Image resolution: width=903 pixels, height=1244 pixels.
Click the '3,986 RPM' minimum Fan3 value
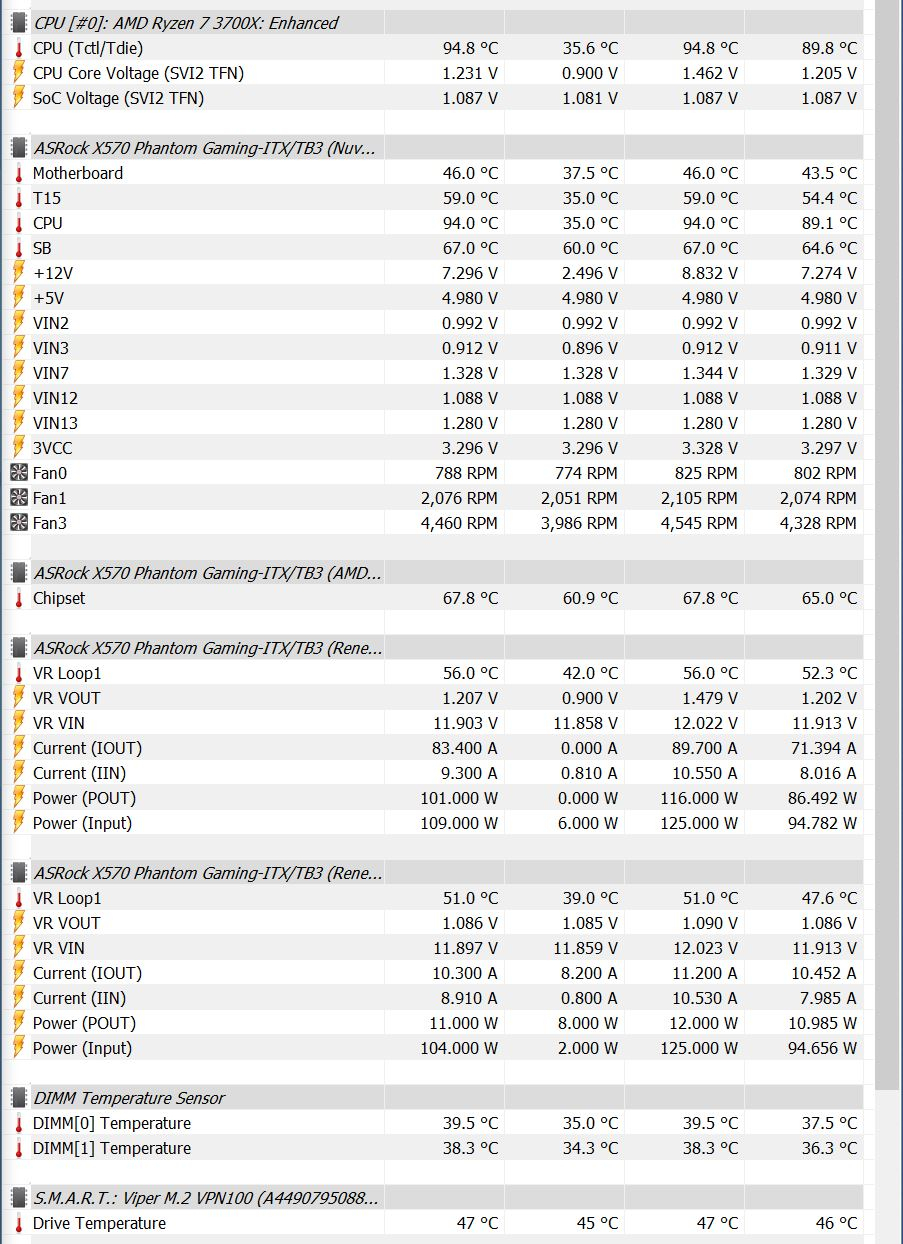click(579, 522)
